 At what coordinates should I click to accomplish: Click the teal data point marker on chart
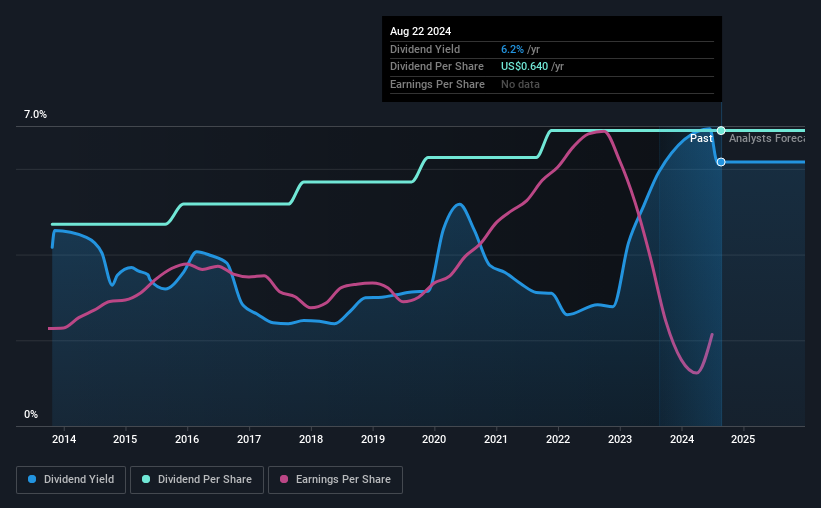[x=721, y=130]
